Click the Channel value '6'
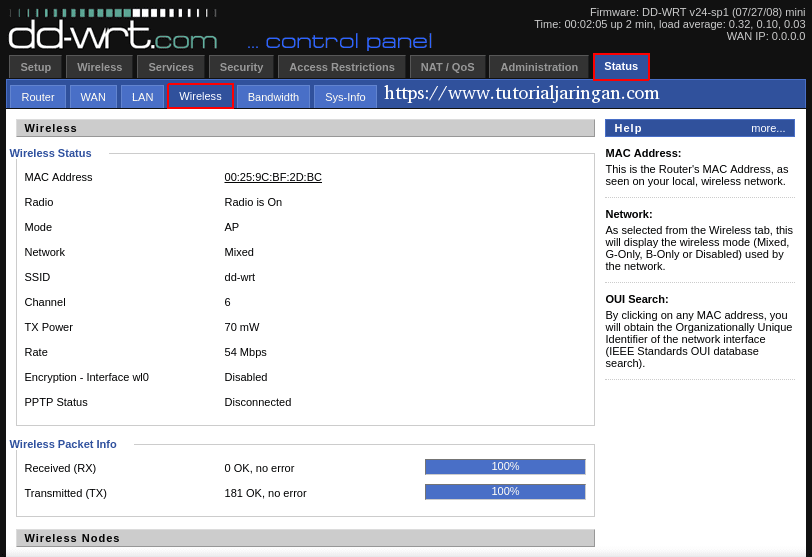 (227, 302)
